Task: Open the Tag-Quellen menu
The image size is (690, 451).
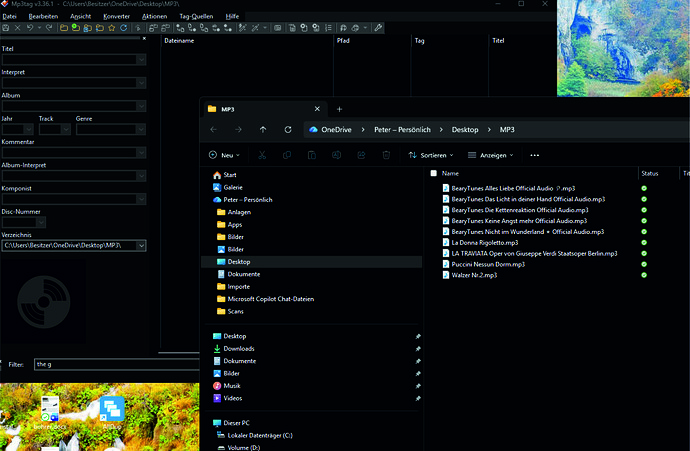Action: (x=196, y=16)
